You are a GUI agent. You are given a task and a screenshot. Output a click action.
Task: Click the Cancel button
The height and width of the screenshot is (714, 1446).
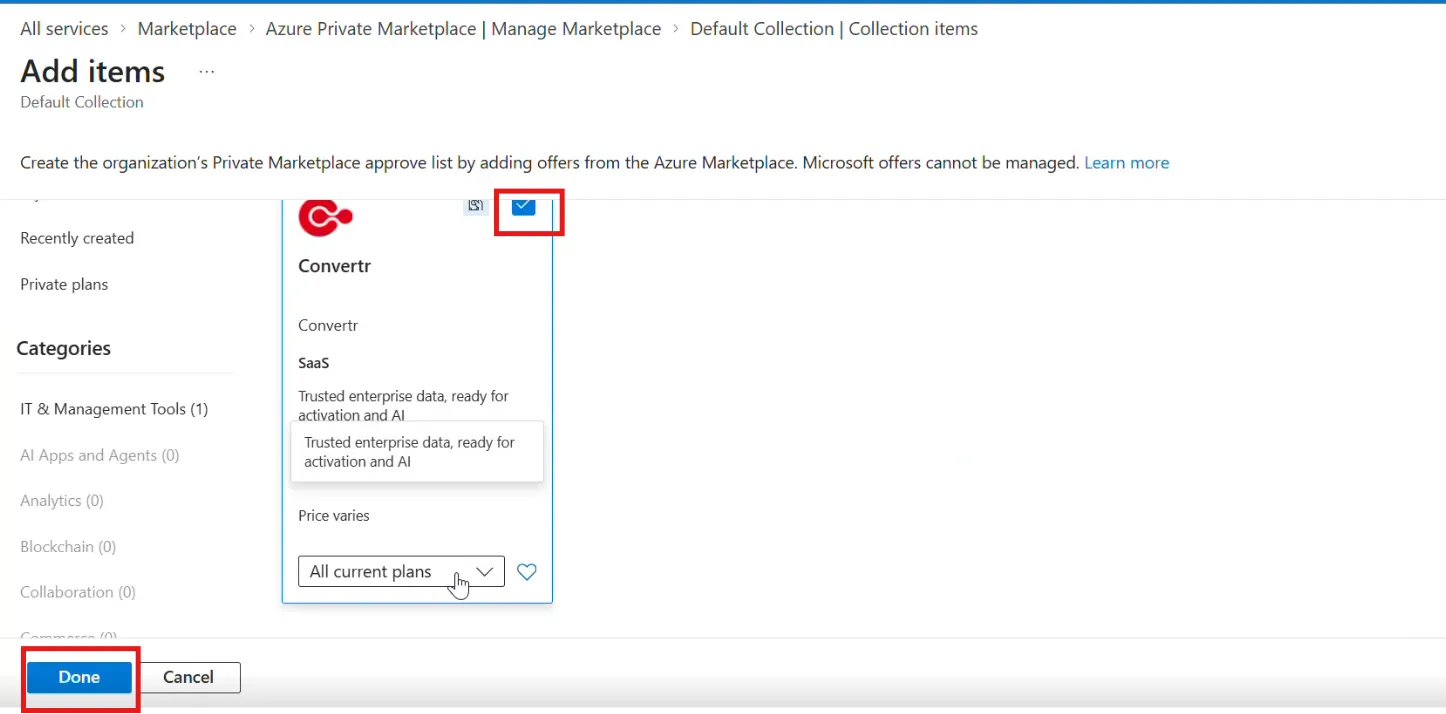tap(188, 677)
